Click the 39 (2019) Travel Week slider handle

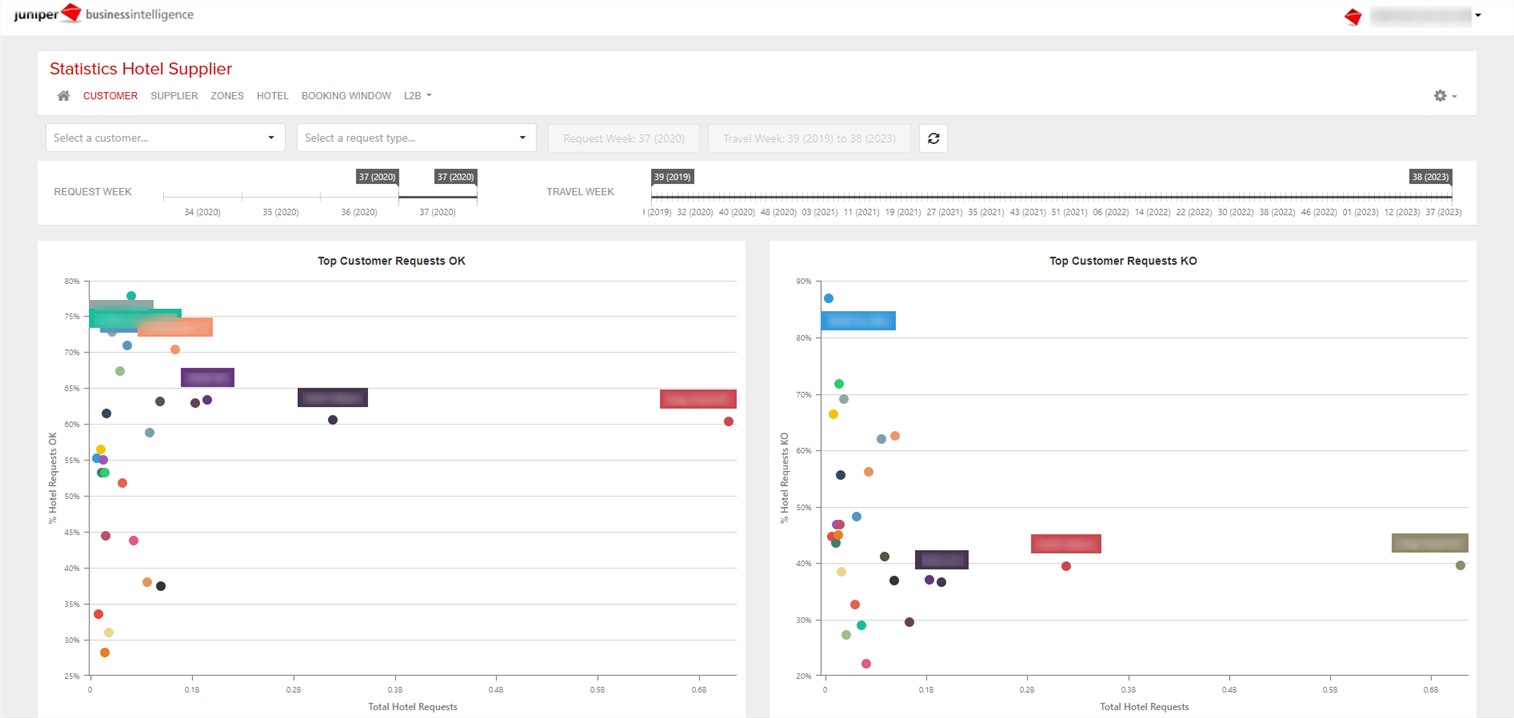670,177
